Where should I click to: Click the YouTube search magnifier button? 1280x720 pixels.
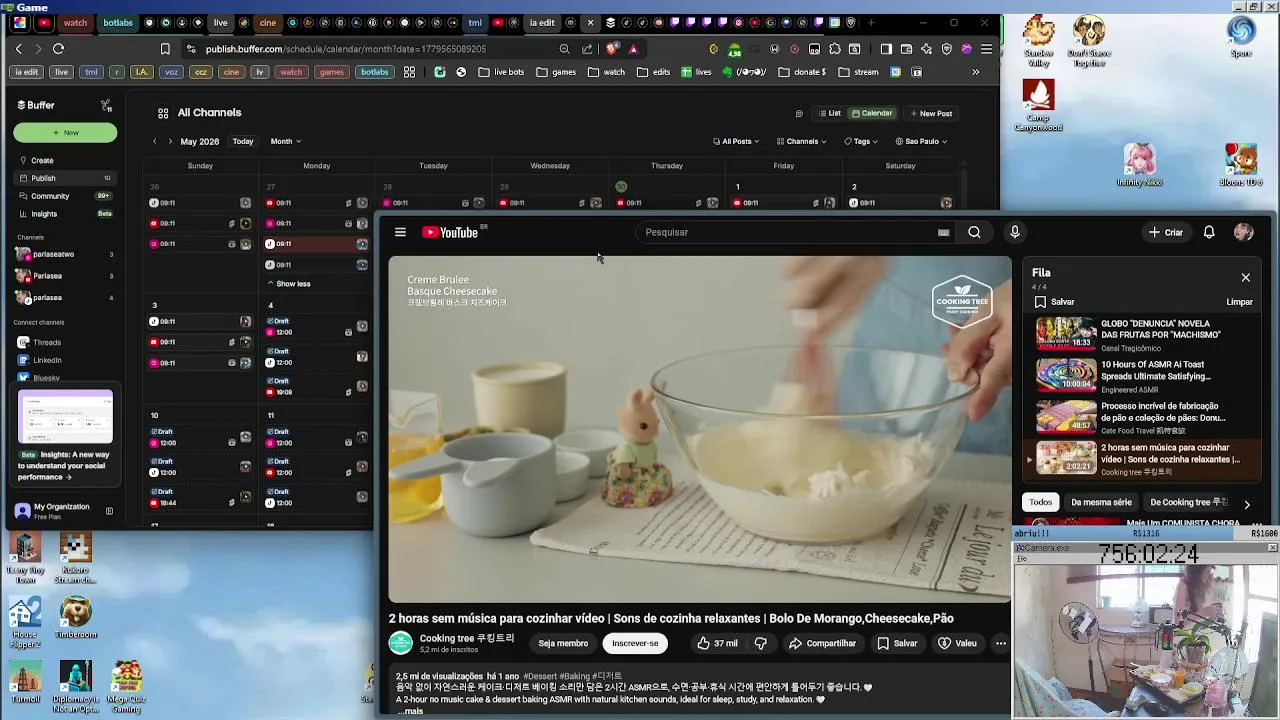pyautogui.click(x=974, y=232)
